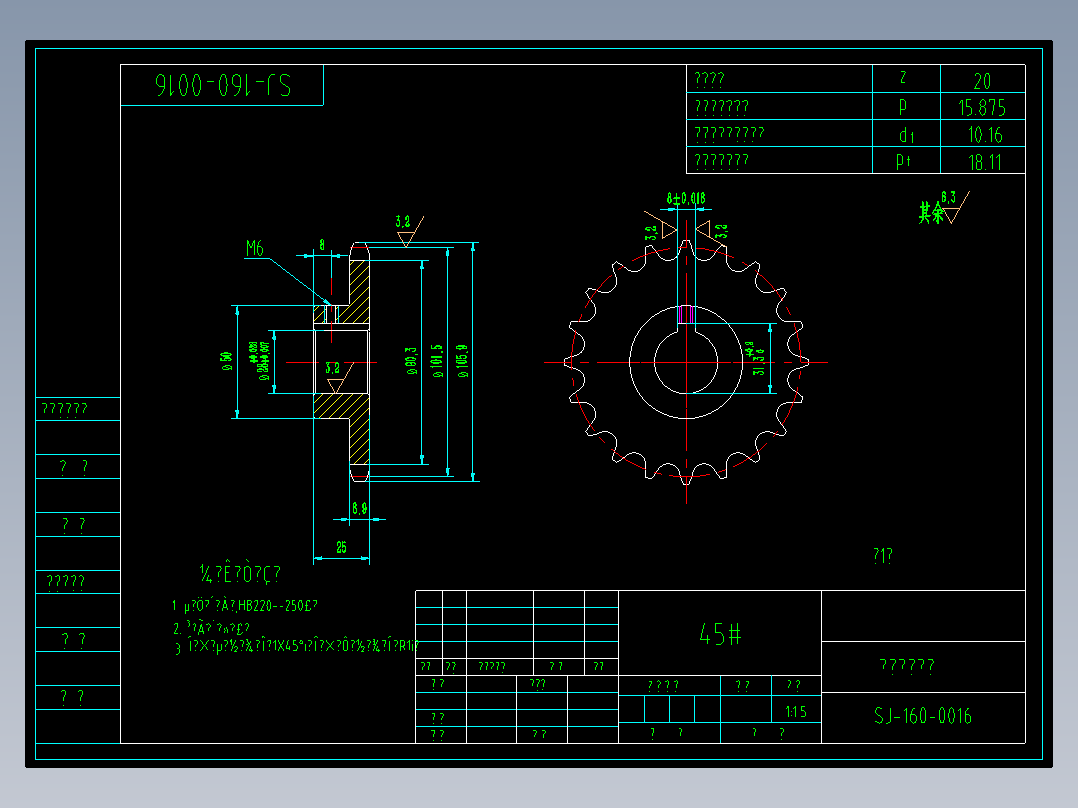Image resolution: width=1078 pixels, height=808 pixels.
Task: Click the pitch value 15.875
Action: 982,108
